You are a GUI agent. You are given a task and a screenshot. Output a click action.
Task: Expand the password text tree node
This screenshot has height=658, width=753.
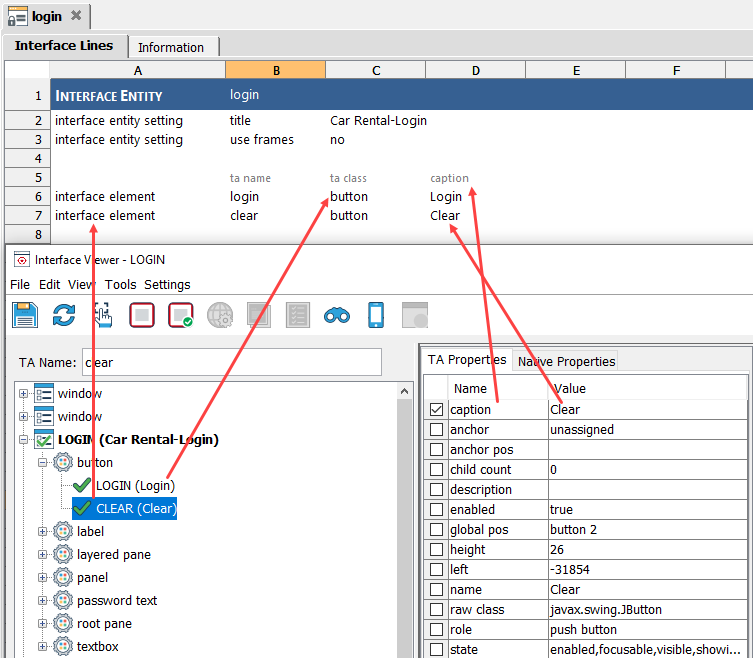click(42, 600)
